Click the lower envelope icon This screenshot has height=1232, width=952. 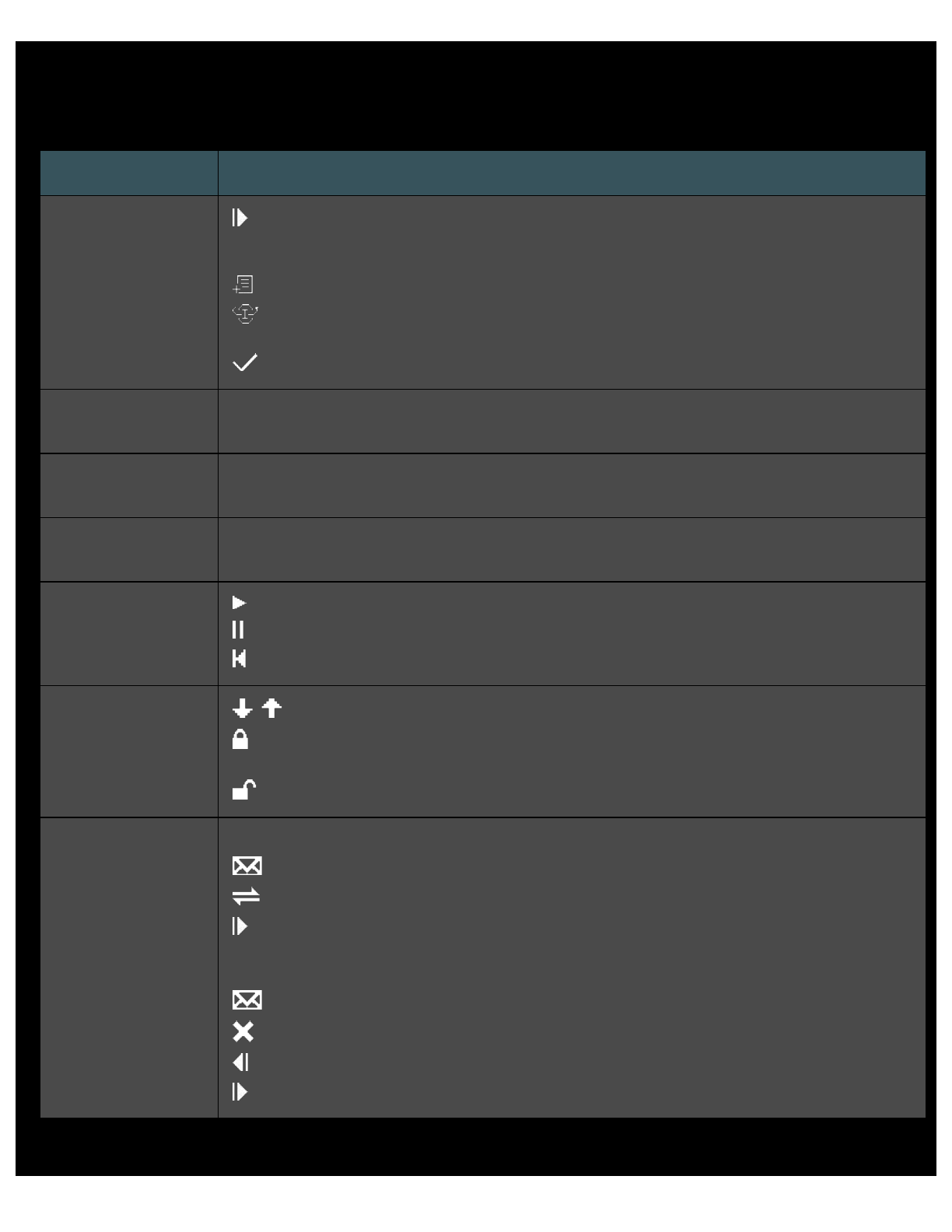click(247, 999)
